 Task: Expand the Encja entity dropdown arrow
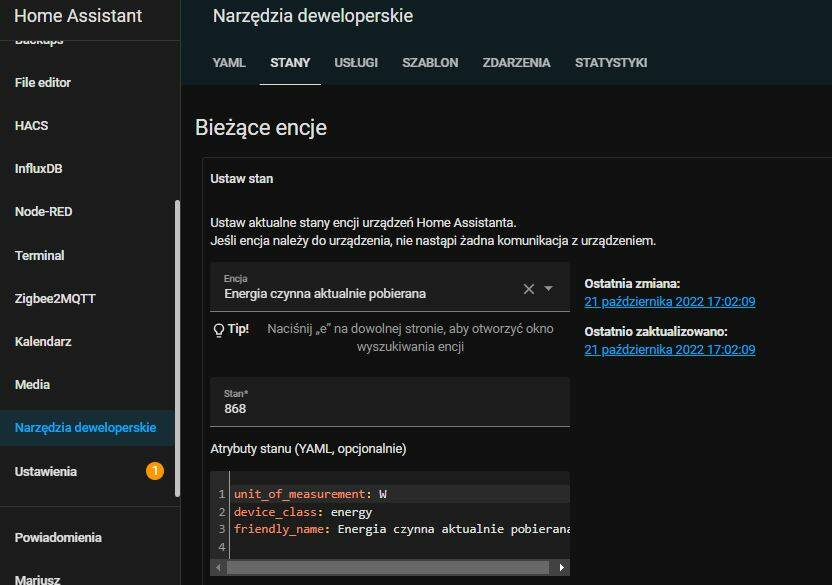549,288
